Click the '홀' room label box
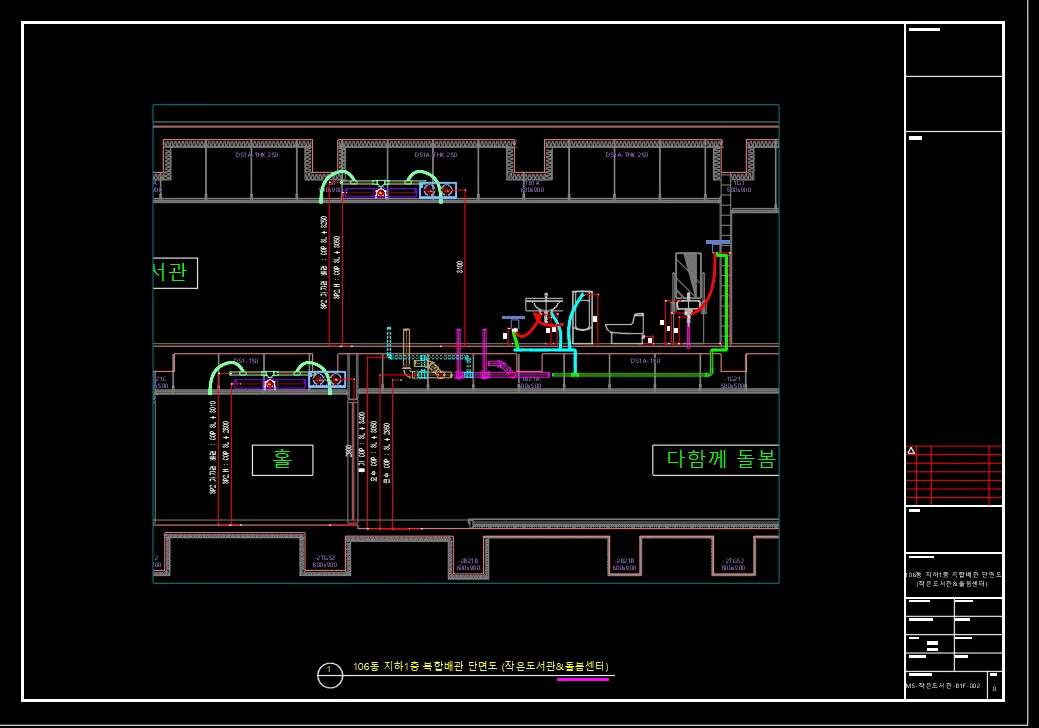This screenshot has width=1039, height=728. (282, 460)
